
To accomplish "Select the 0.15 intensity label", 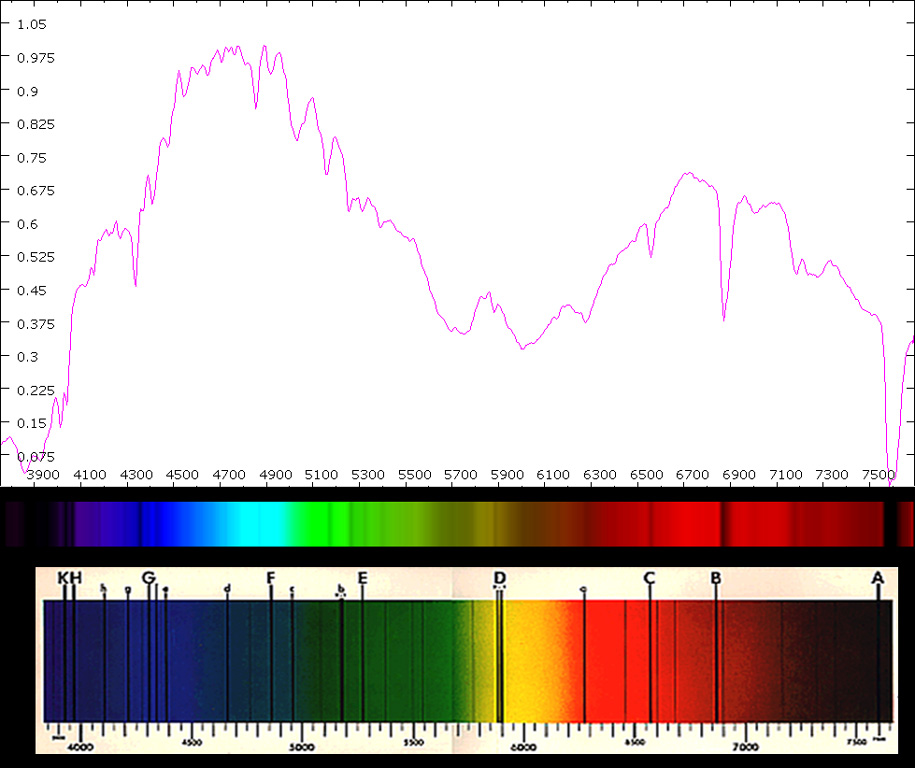I will coord(32,424).
